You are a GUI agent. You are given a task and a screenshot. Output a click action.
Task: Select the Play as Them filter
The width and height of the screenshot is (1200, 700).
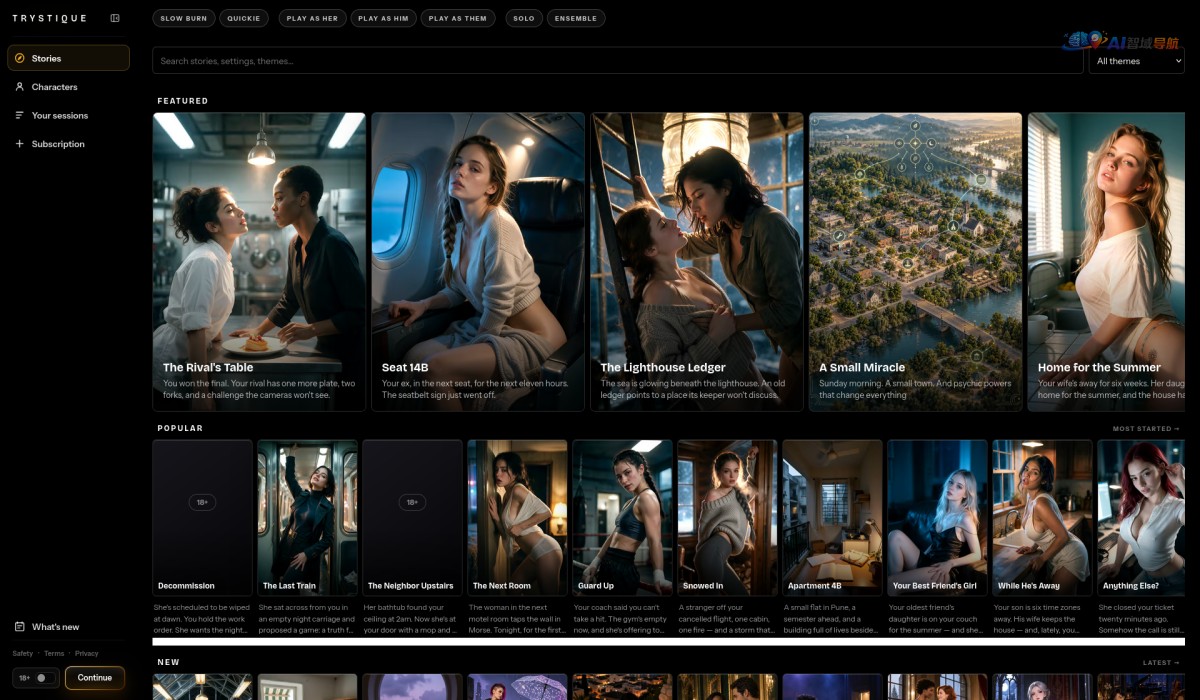[x=458, y=18]
